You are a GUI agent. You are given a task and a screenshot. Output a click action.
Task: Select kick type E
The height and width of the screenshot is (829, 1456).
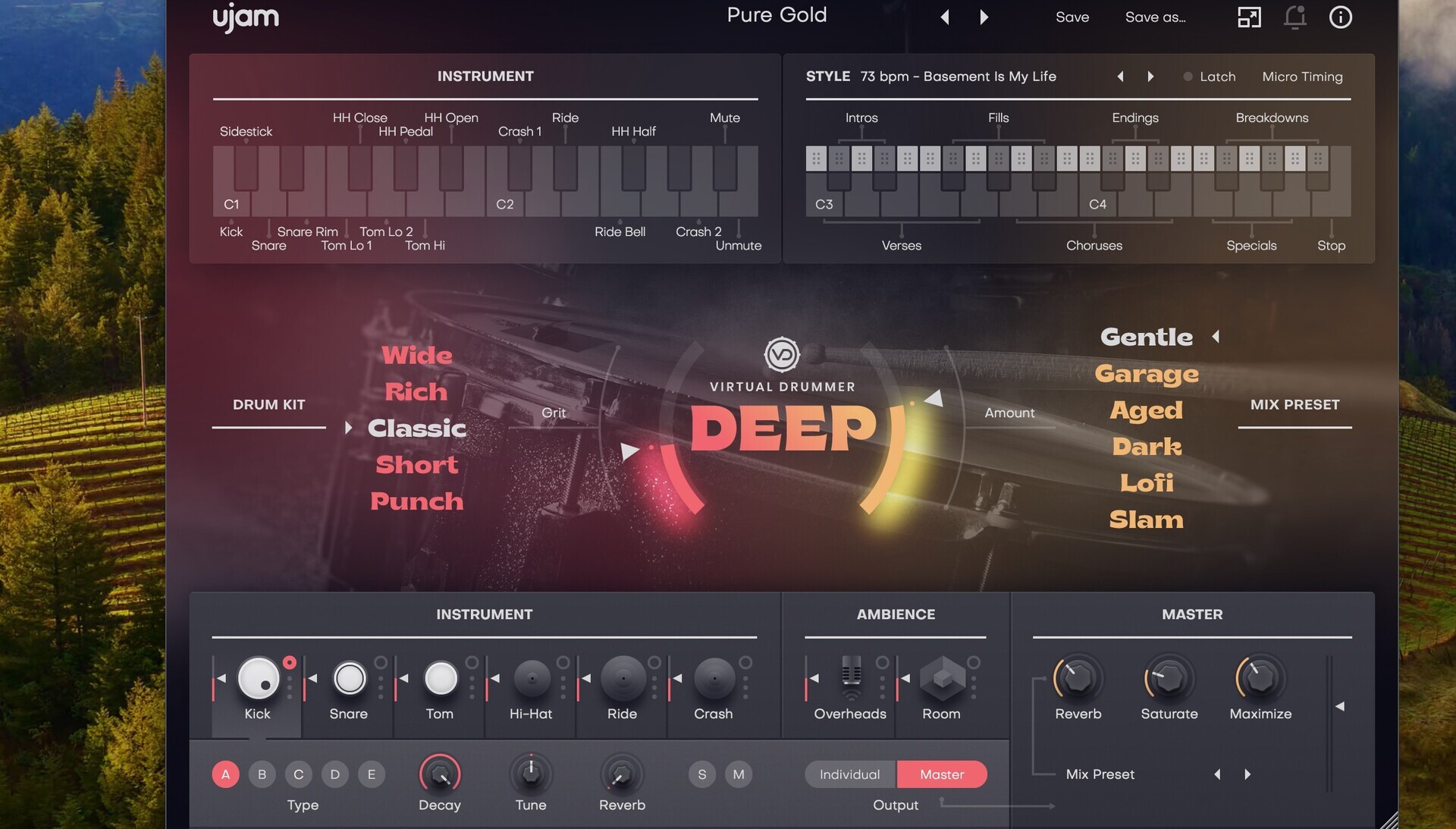click(371, 774)
